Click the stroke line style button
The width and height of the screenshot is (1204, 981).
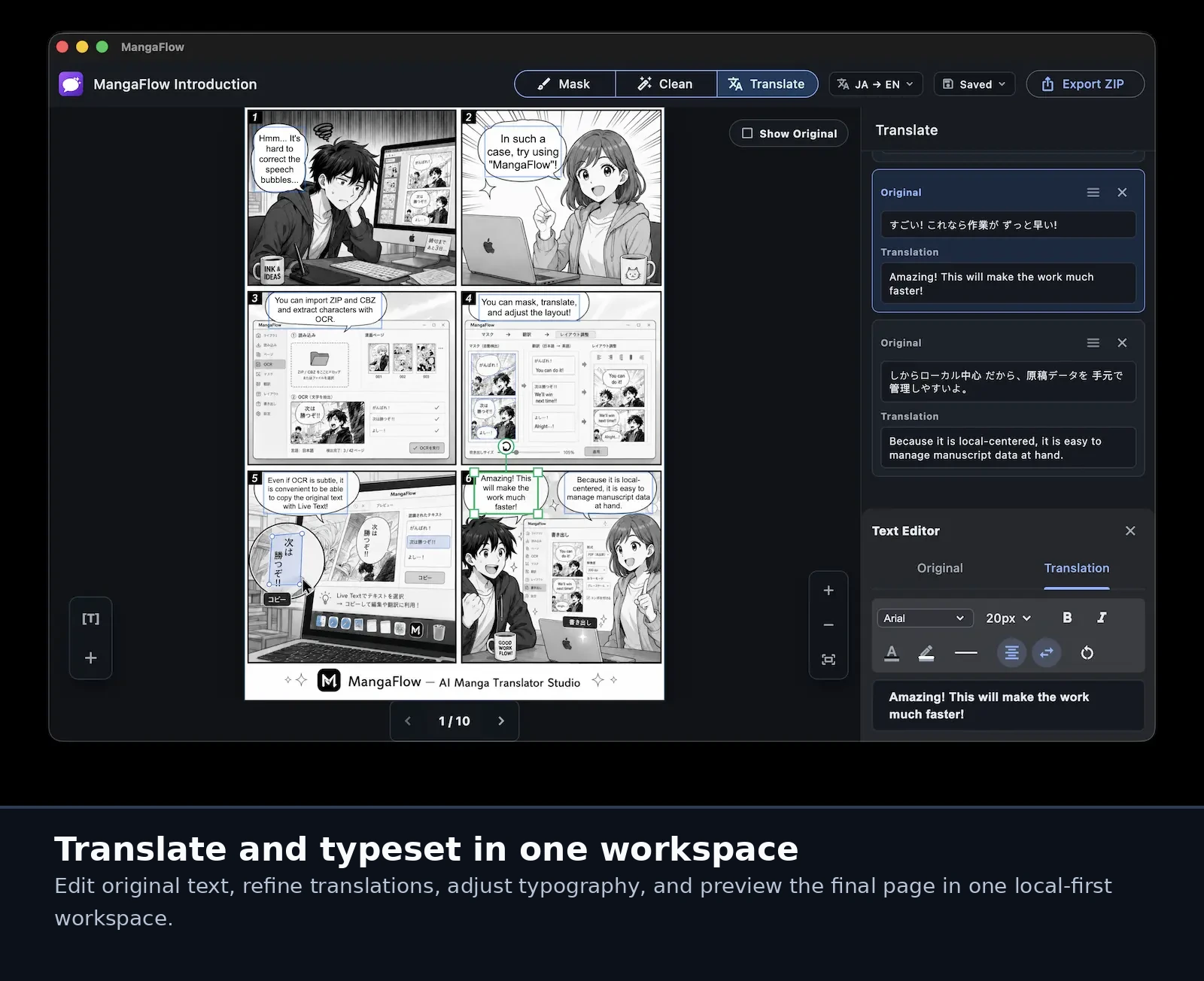tap(965, 653)
